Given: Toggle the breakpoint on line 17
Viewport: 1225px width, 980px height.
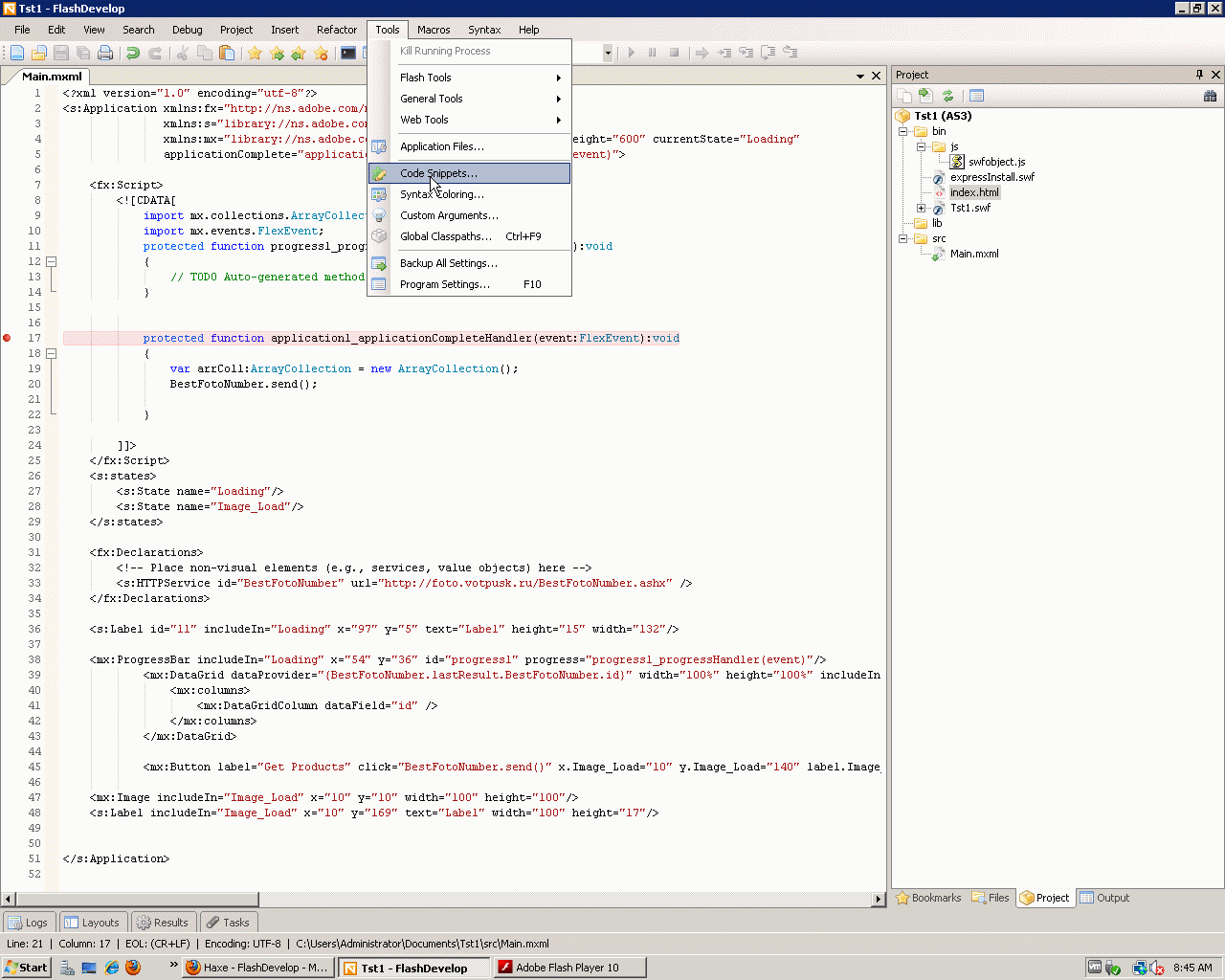Looking at the screenshot, I should click(8, 338).
